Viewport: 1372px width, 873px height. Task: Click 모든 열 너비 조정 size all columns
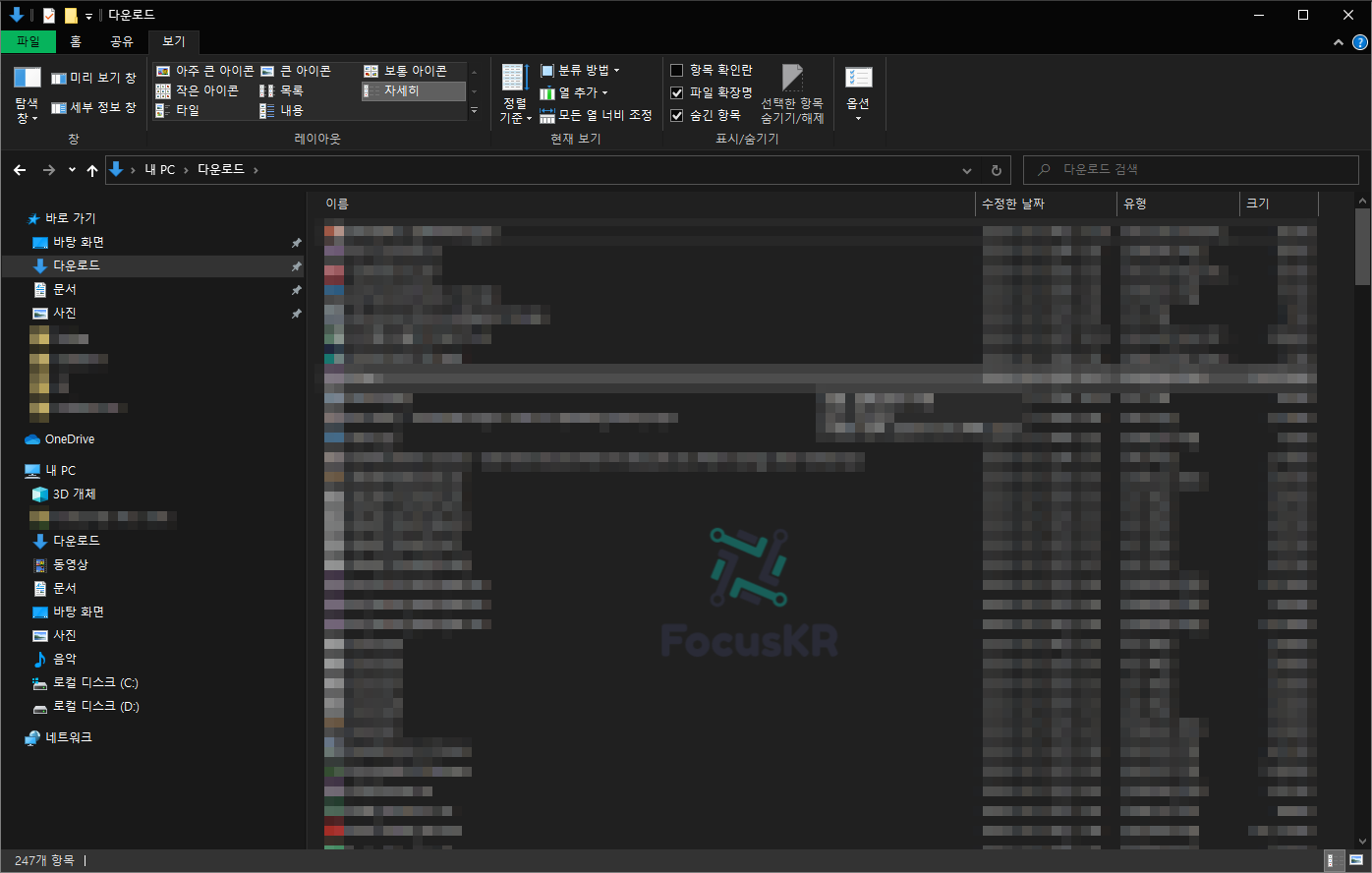pyautogui.click(x=596, y=115)
